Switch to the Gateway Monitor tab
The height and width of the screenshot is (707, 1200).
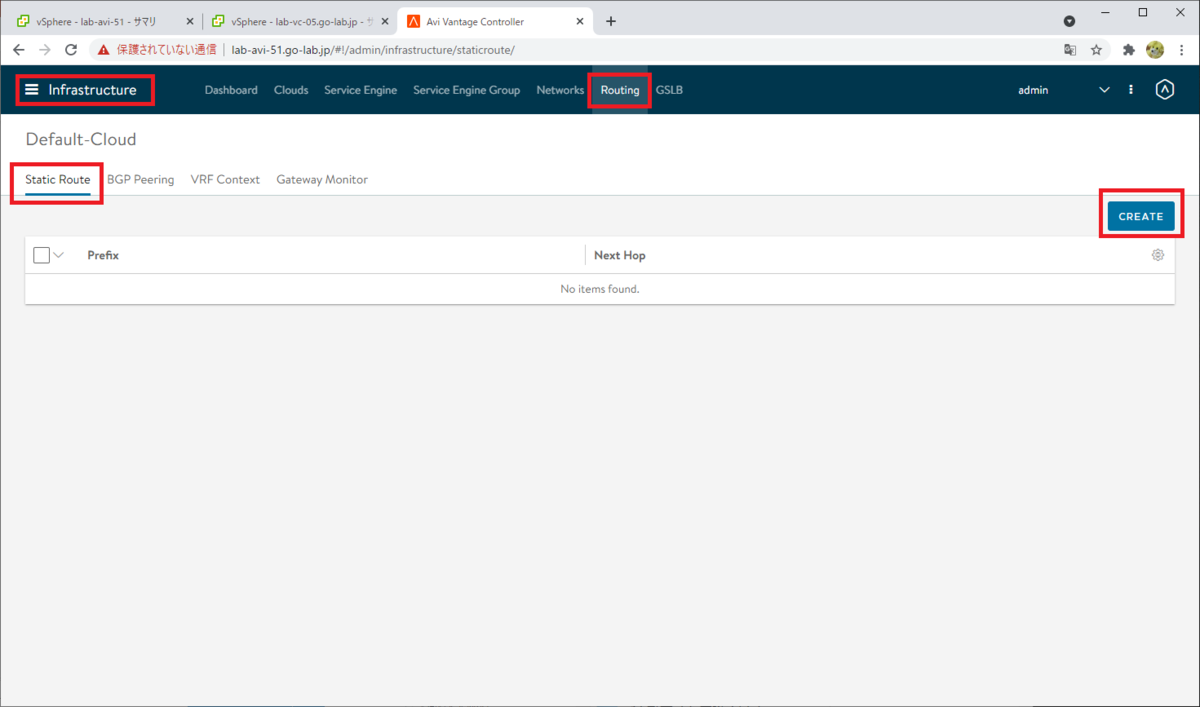click(x=322, y=180)
